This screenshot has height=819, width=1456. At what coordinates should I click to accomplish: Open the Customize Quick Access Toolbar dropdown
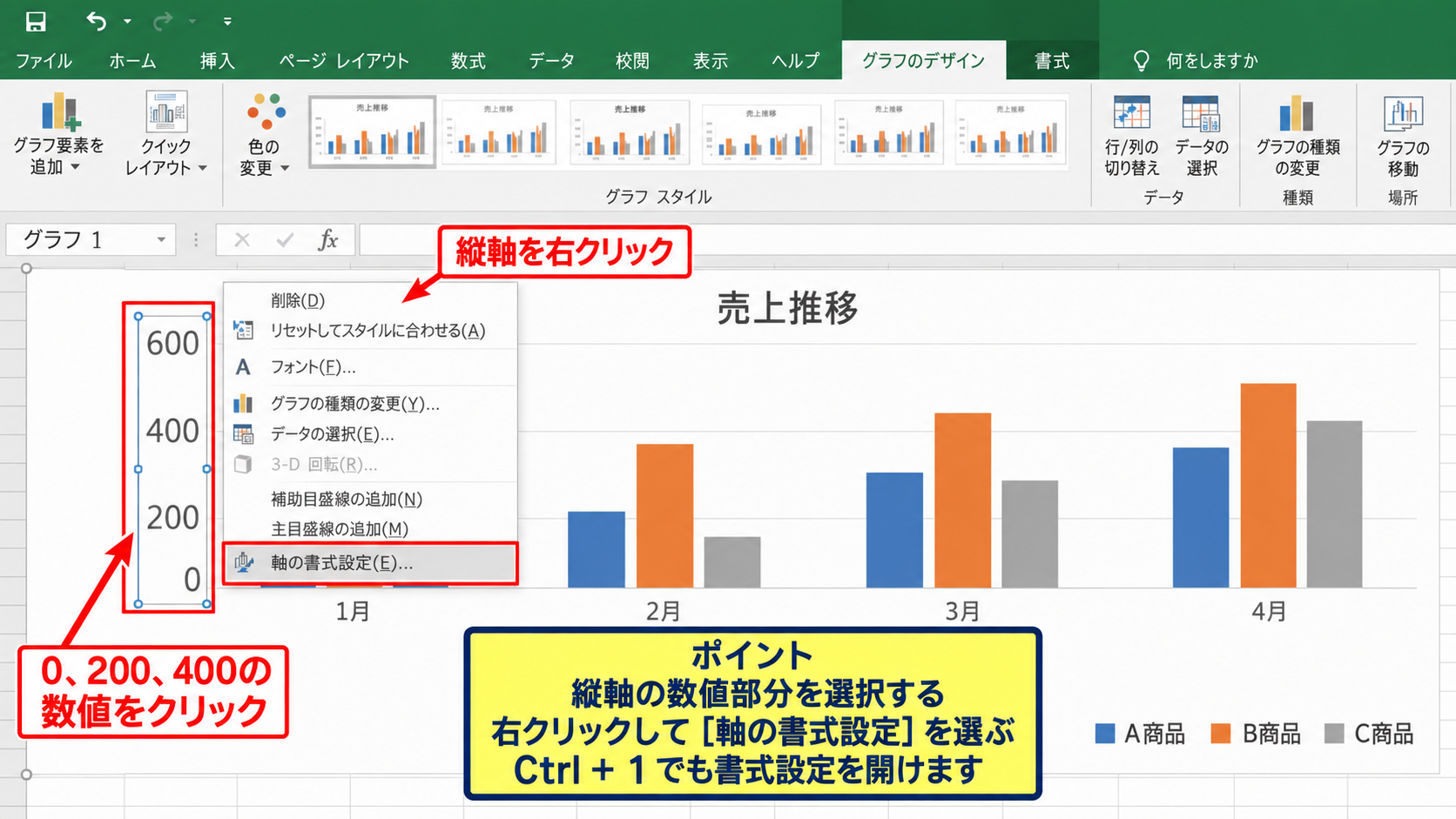227,21
